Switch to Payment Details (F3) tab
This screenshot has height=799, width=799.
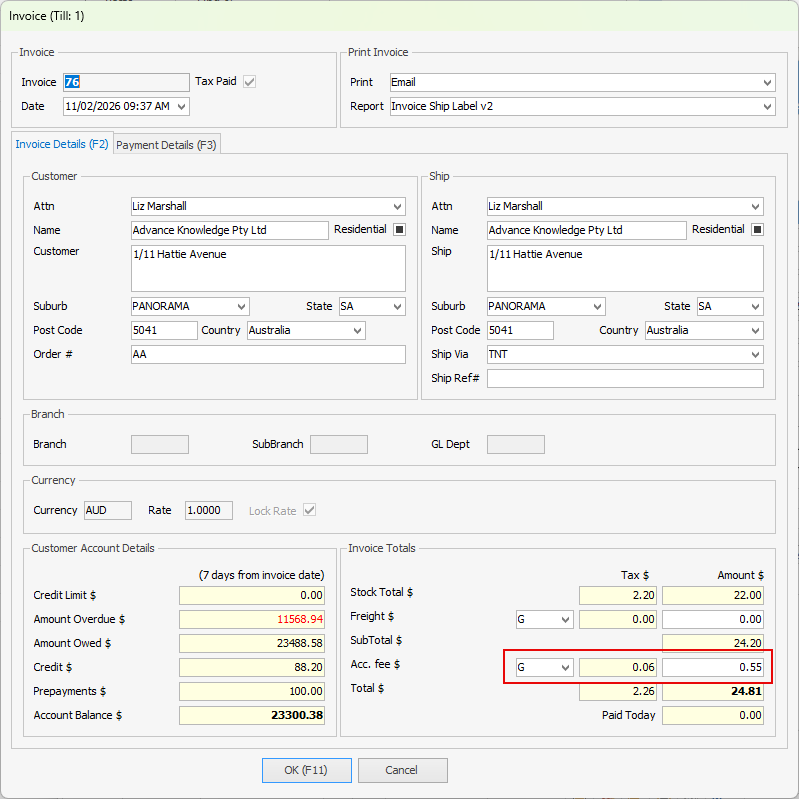[x=167, y=145]
